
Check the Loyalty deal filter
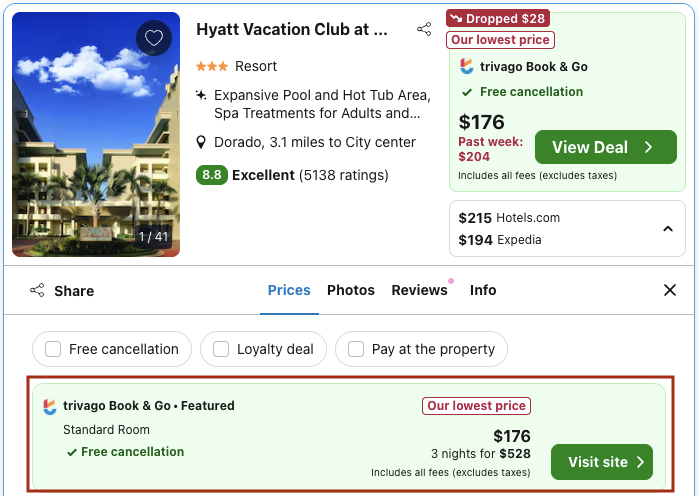pyautogui.click(x=220, y=349)
